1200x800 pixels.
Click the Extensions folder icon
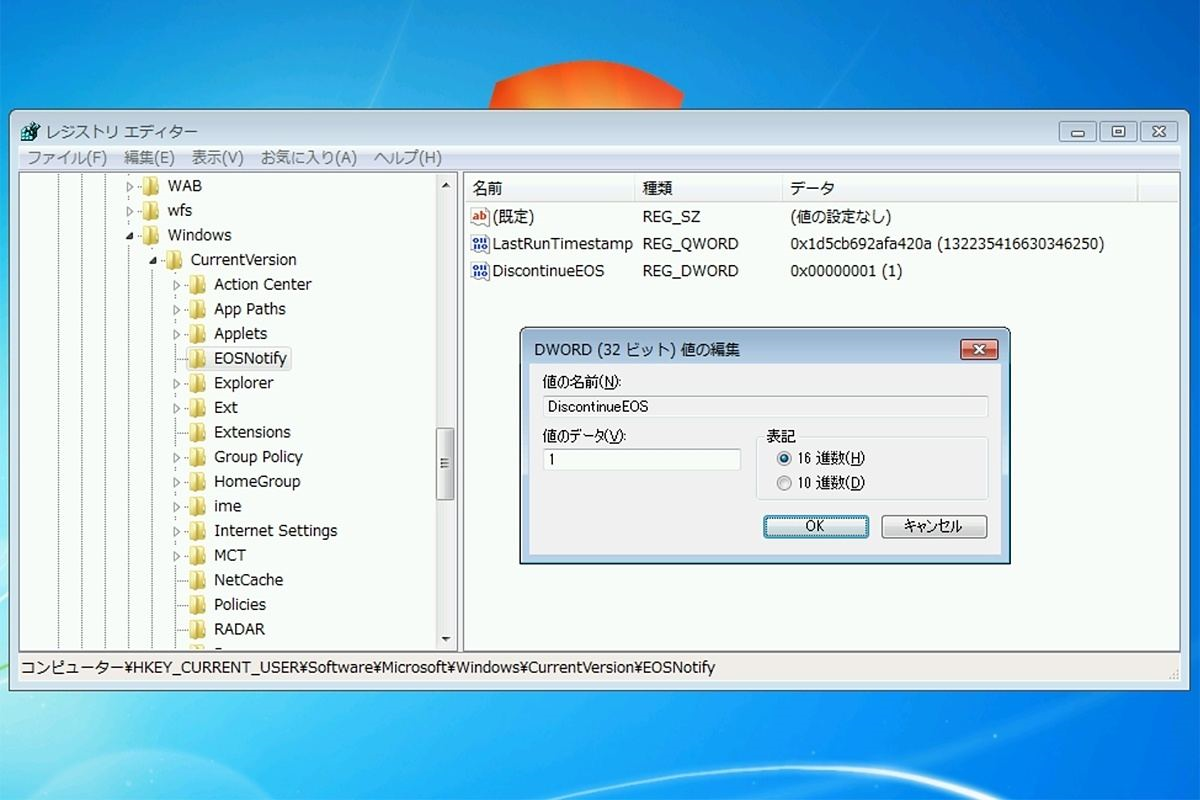tap(197, 432)
